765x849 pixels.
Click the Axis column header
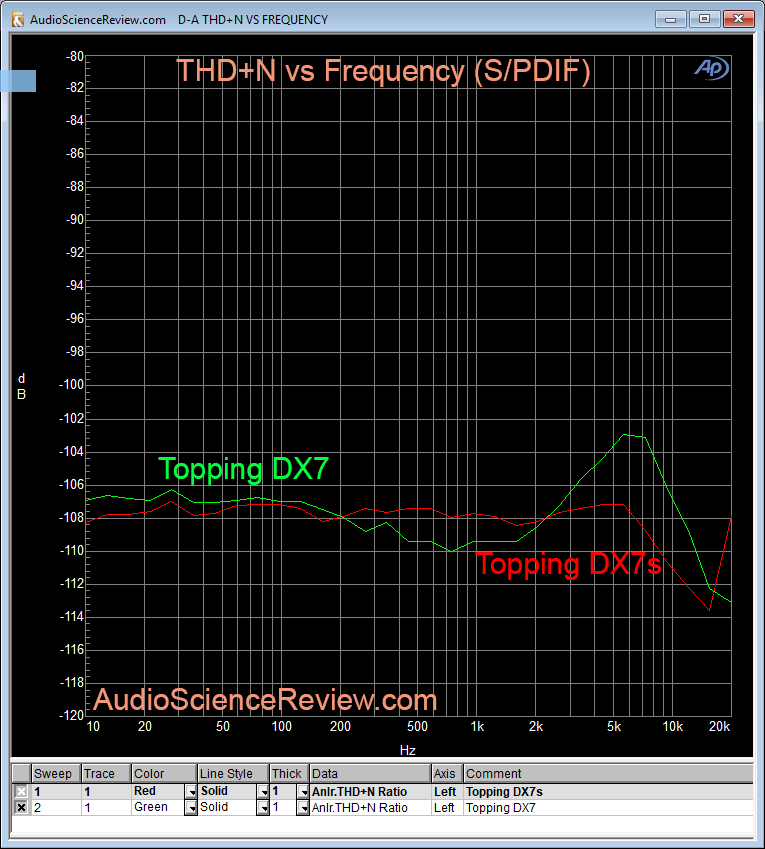(x=447, y=773)
